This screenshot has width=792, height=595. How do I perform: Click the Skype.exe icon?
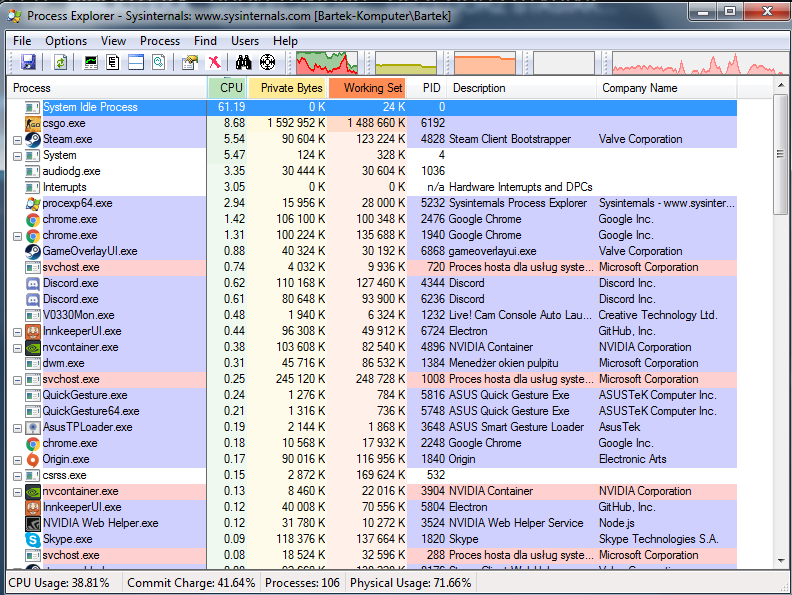click(x=33, y=539)
